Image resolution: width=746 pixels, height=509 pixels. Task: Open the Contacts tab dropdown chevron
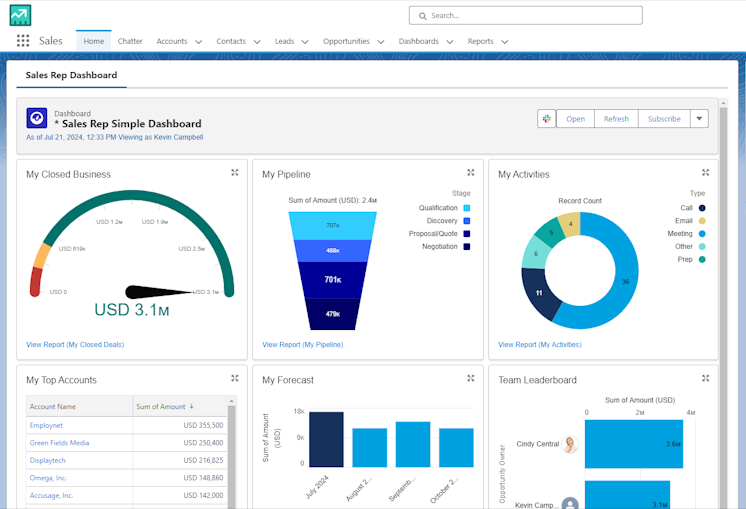(257, 42)
